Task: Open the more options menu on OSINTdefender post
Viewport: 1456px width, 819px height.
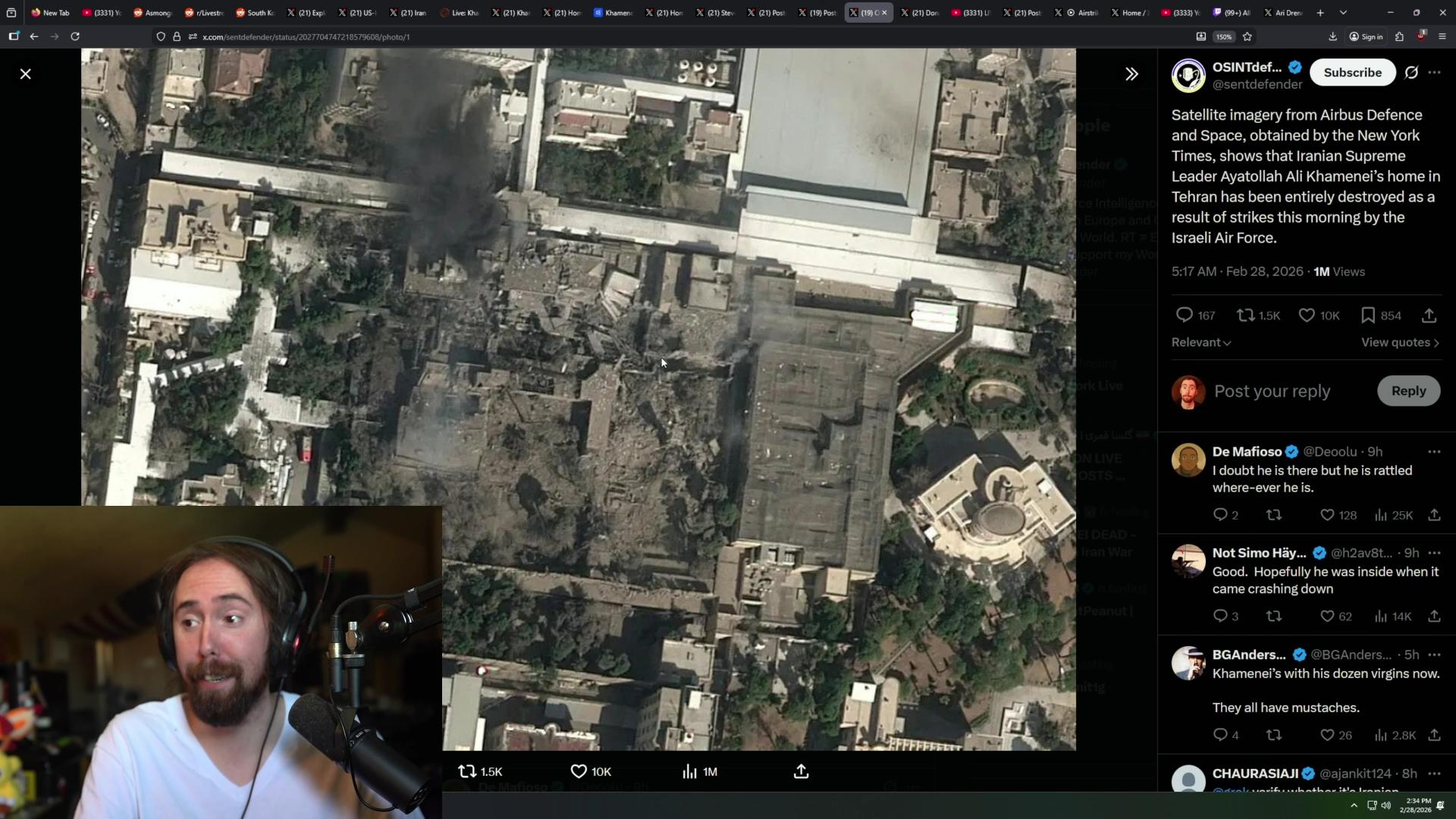Action: click(1434, 73)
